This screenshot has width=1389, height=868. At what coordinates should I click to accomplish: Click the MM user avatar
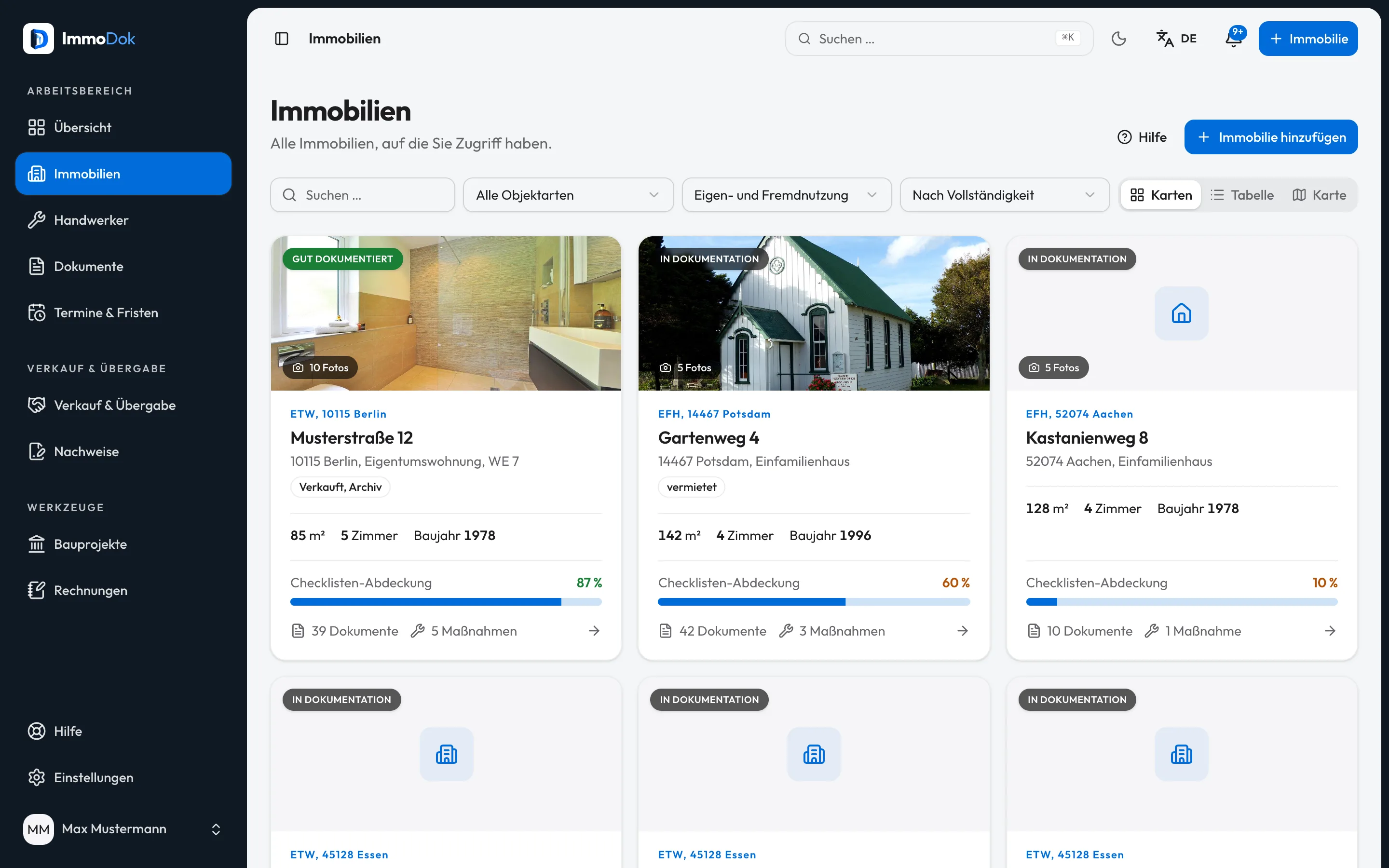39,829
